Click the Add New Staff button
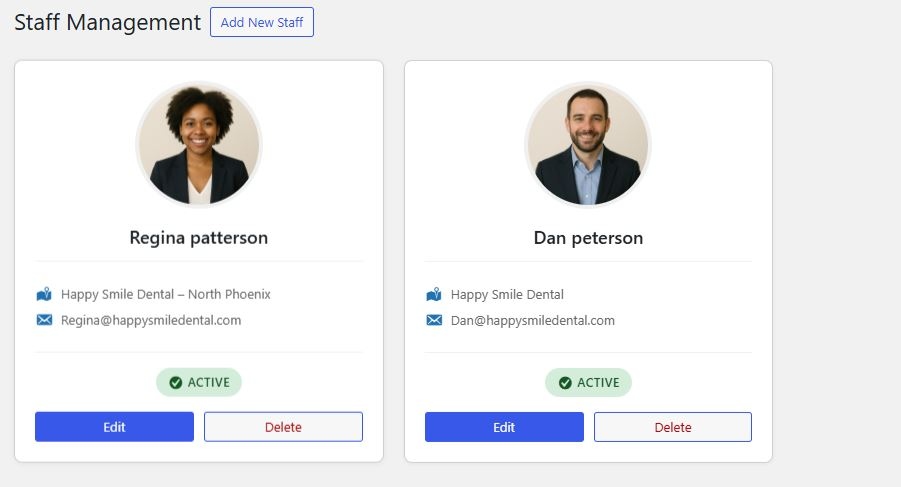Screen dimensions: 901x487 click(x=262, y=22)
